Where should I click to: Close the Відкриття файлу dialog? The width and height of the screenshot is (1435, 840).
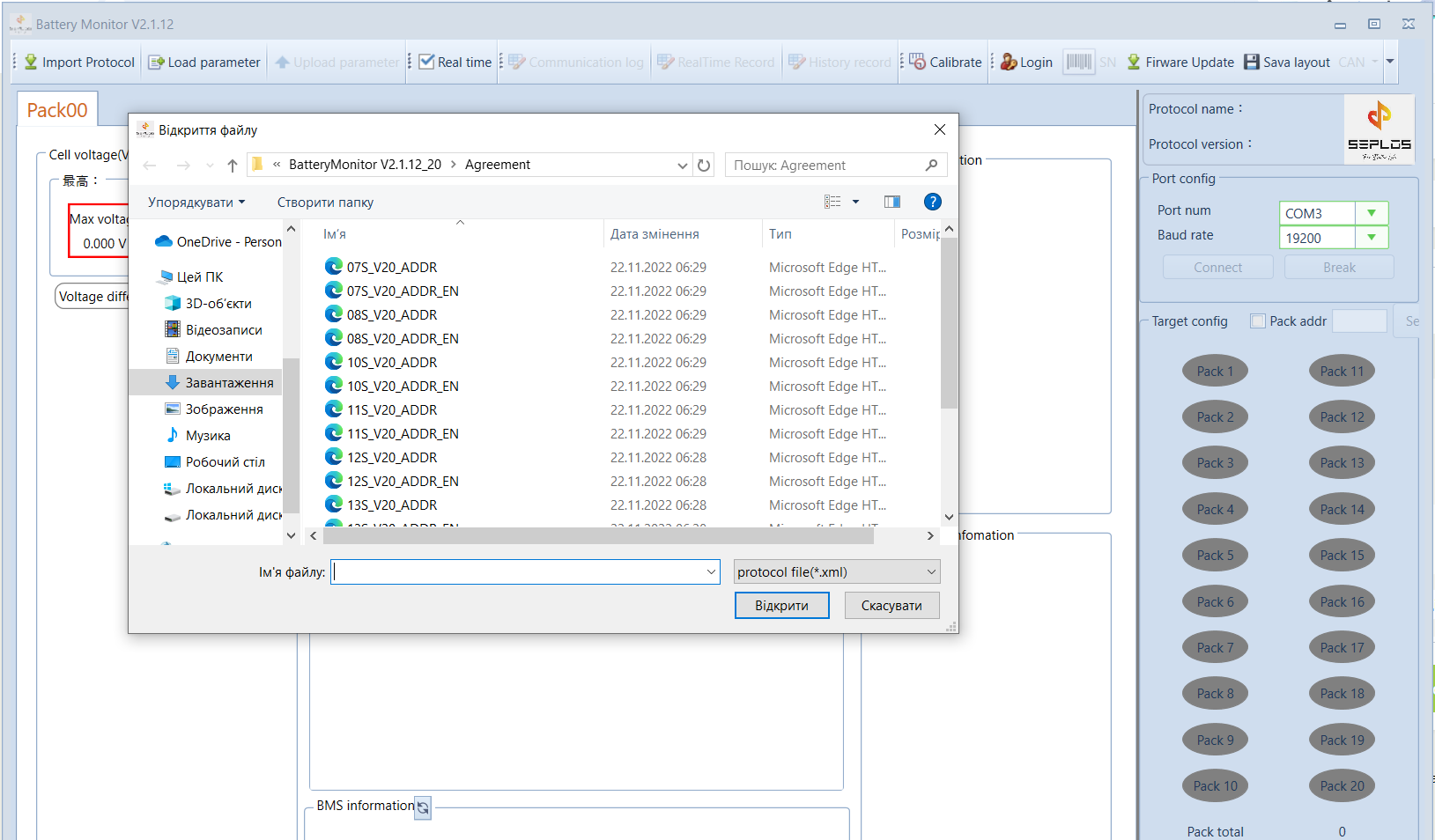[x=940, y=129]
